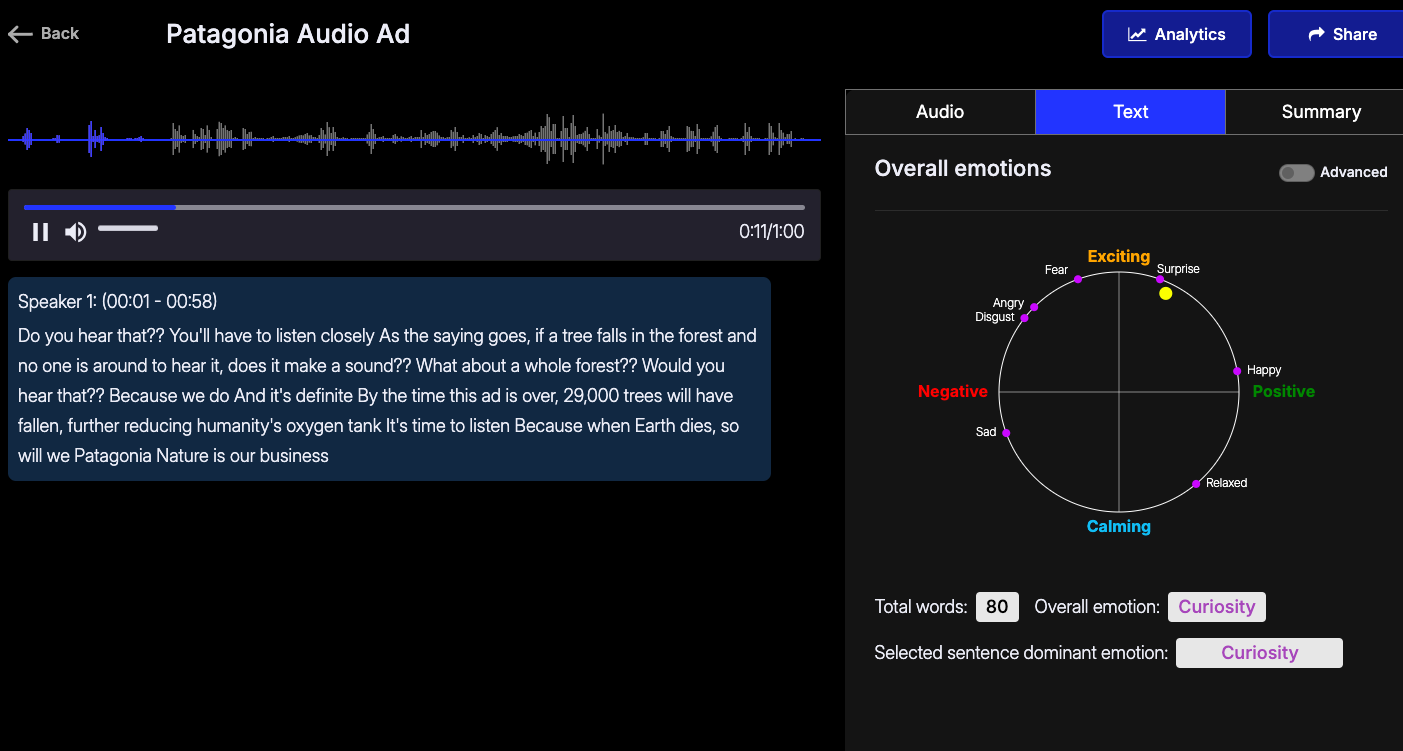Click the Exciting axis label
This screenshot has height=751, width=1403.
[x=1119, y=256]
